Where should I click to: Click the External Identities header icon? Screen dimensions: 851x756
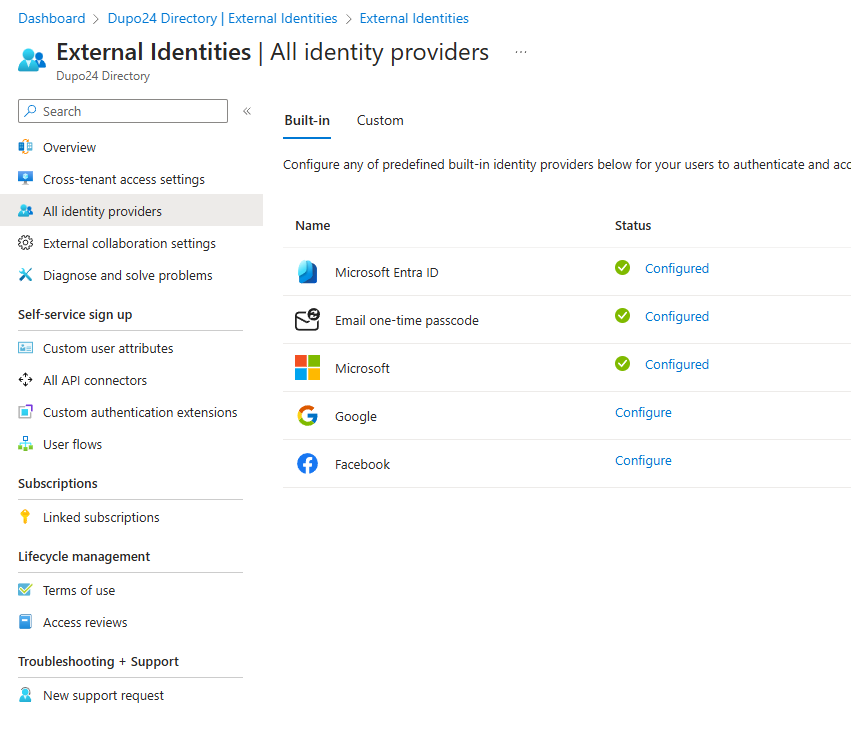[31, 60]
